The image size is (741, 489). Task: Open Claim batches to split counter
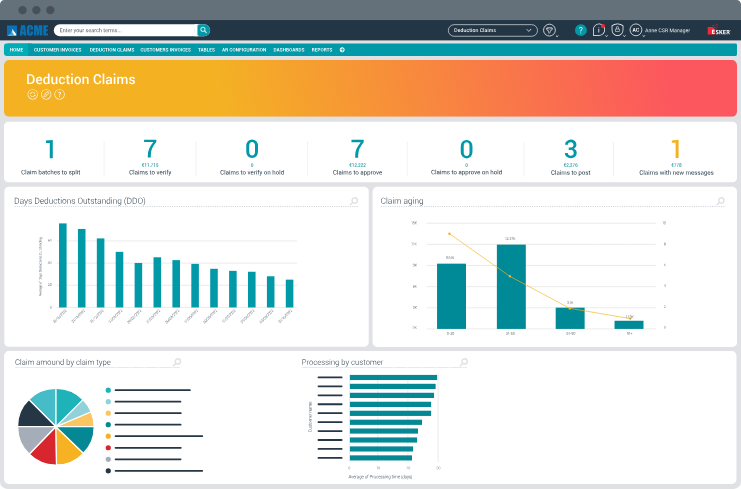(x=51, y=157)
